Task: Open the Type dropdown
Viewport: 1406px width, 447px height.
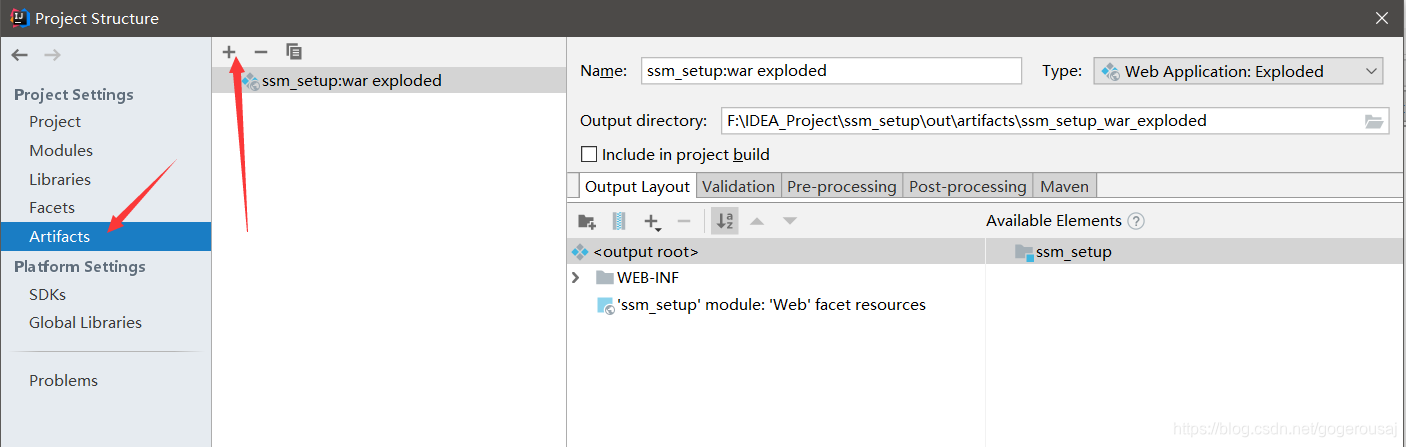Action: [1238, 71]
